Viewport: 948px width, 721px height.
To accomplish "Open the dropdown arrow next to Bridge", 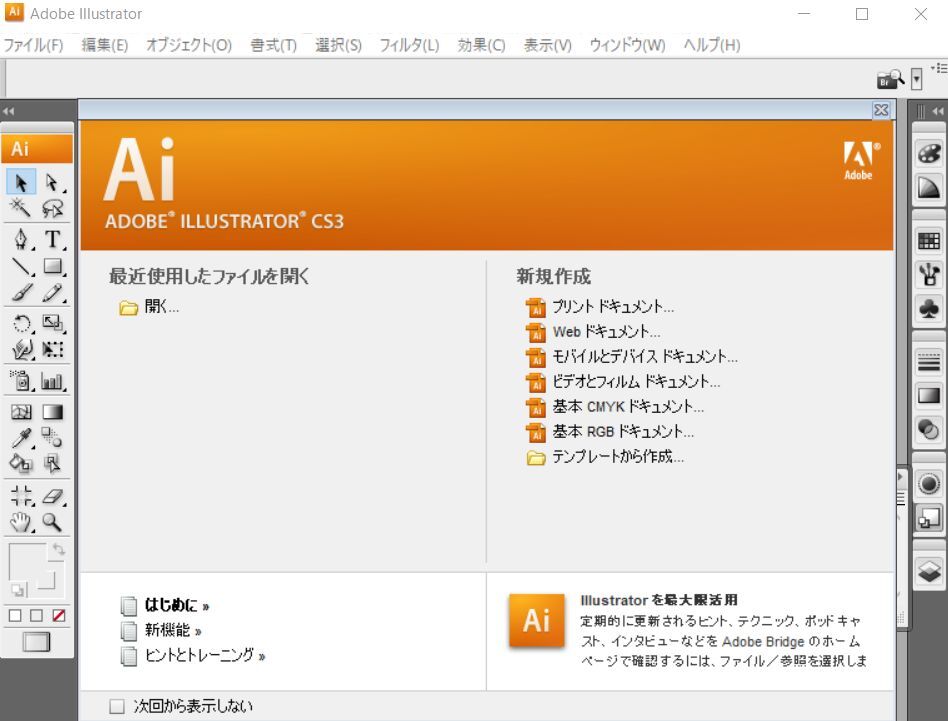I will (x=917, y=79).
